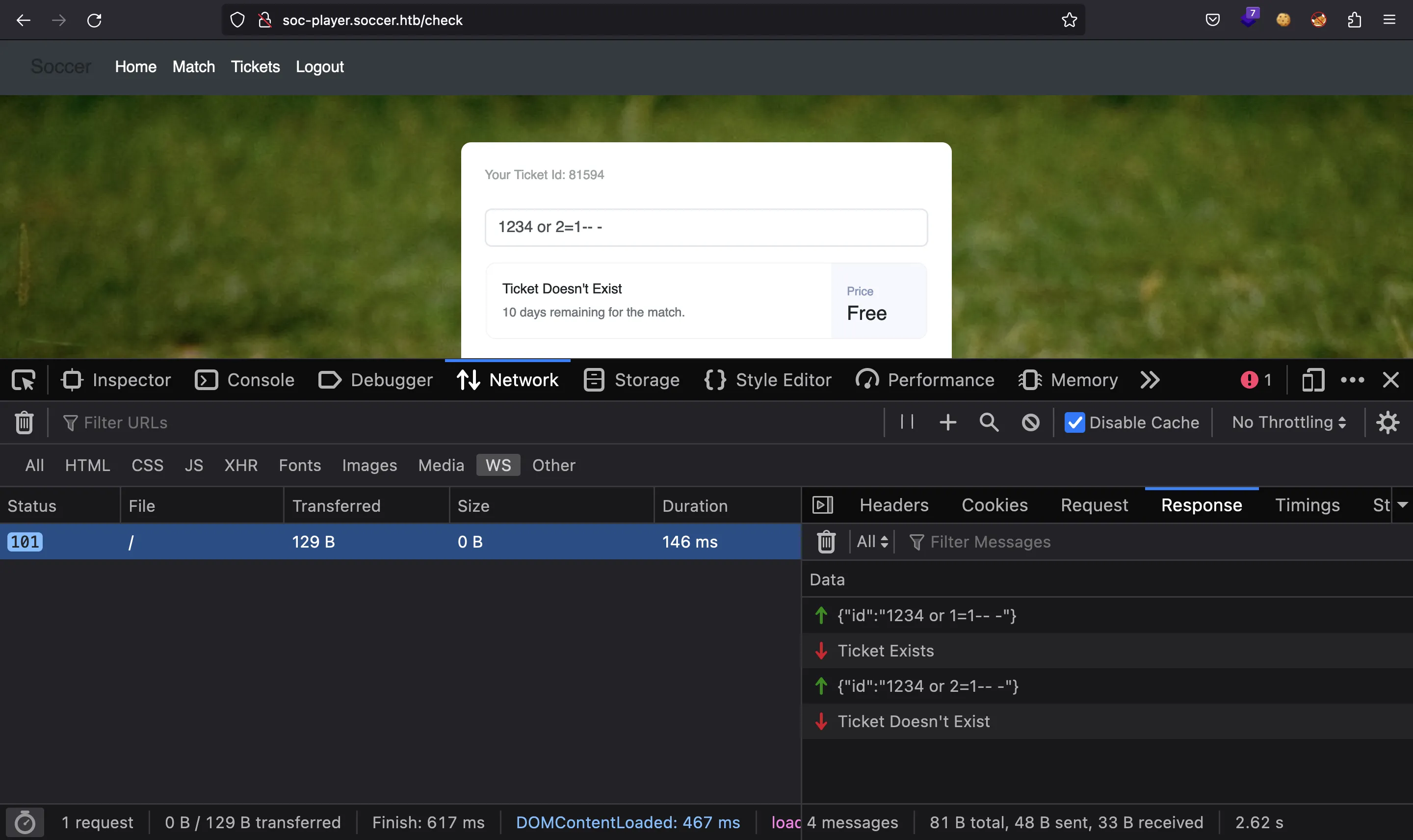Filter requests by XHR type
The width and height of the screenshot is (1413, 840).
pos(240,465)
